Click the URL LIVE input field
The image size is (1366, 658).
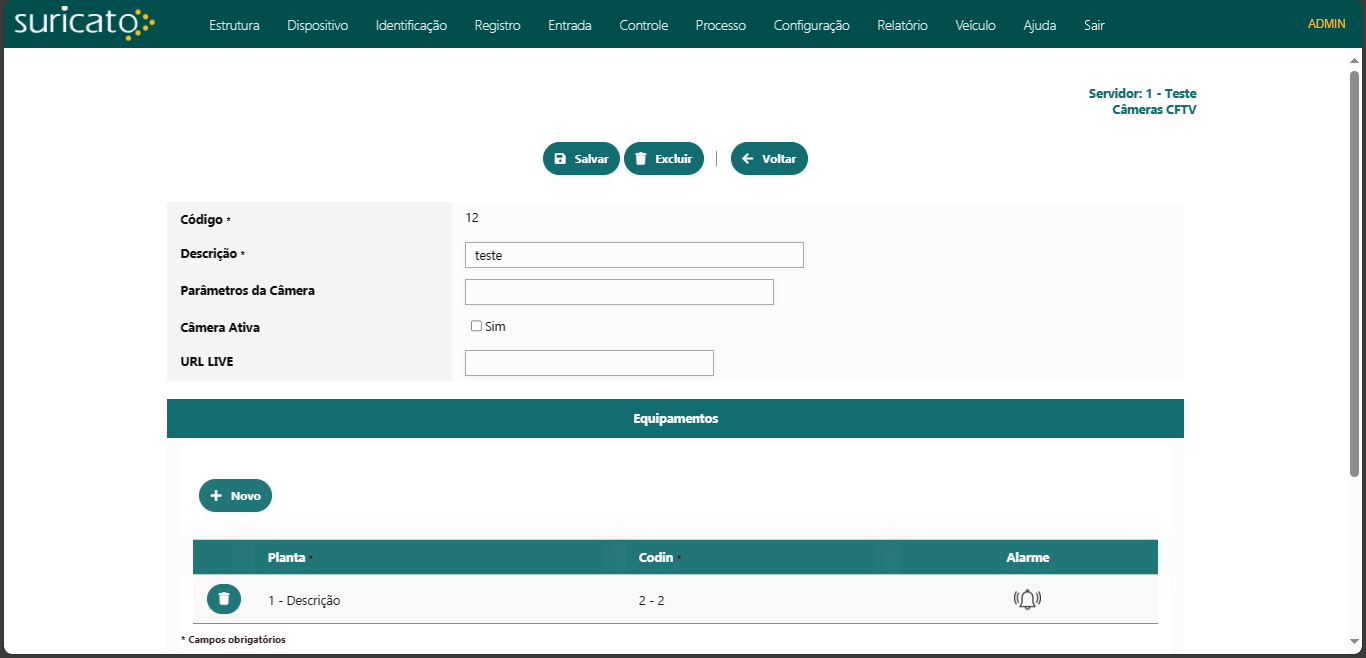[589, 363]
